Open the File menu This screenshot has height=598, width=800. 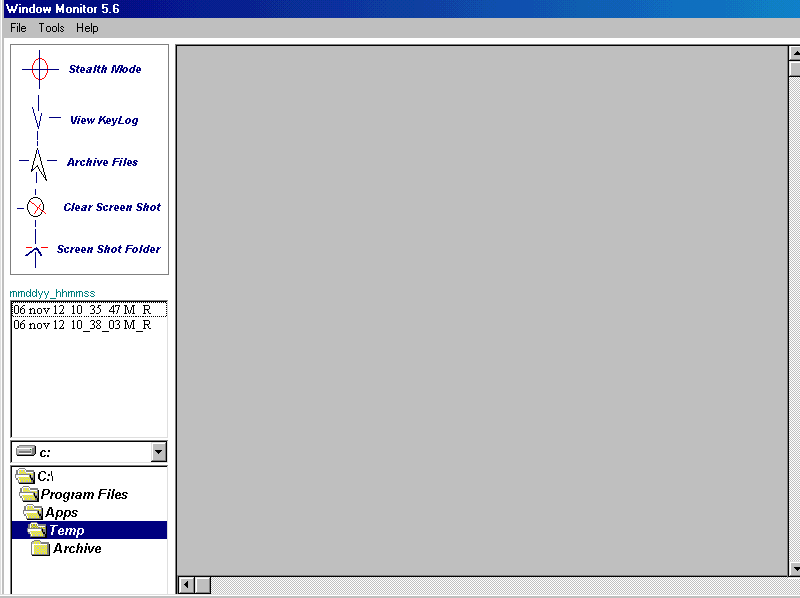coord(17,28)
